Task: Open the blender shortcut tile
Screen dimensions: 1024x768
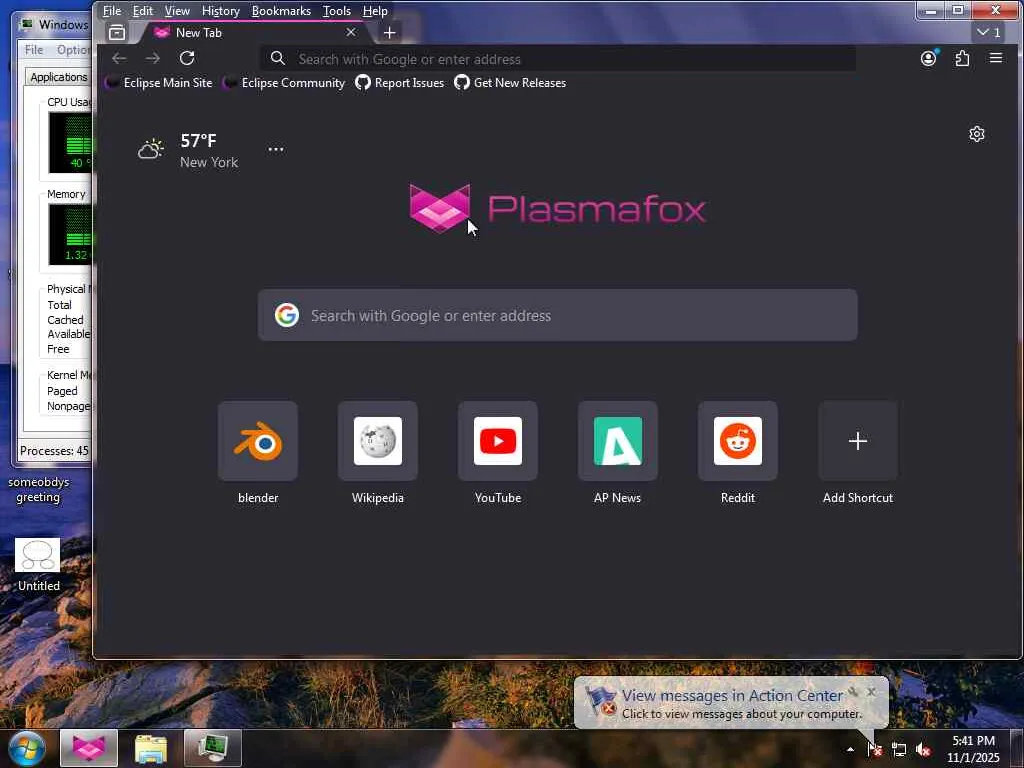Action: 258,441
